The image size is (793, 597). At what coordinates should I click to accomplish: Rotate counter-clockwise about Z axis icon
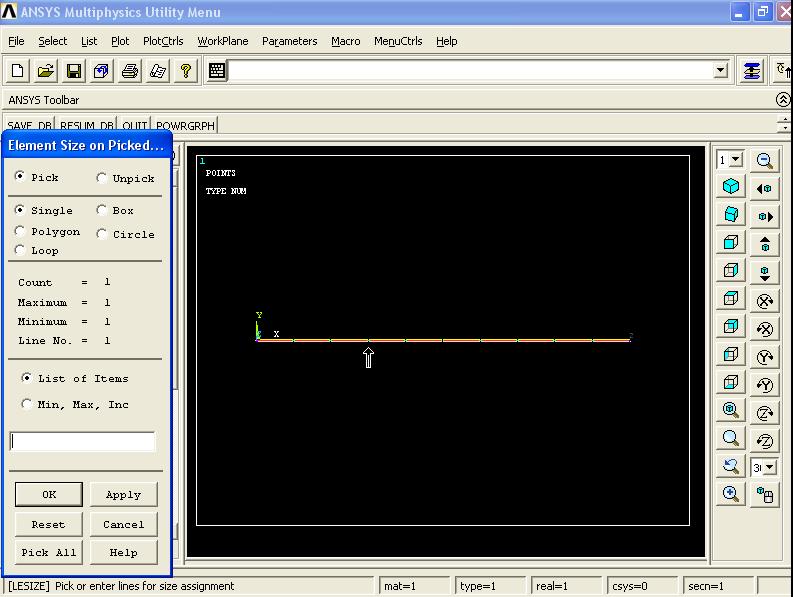(764, 441)
